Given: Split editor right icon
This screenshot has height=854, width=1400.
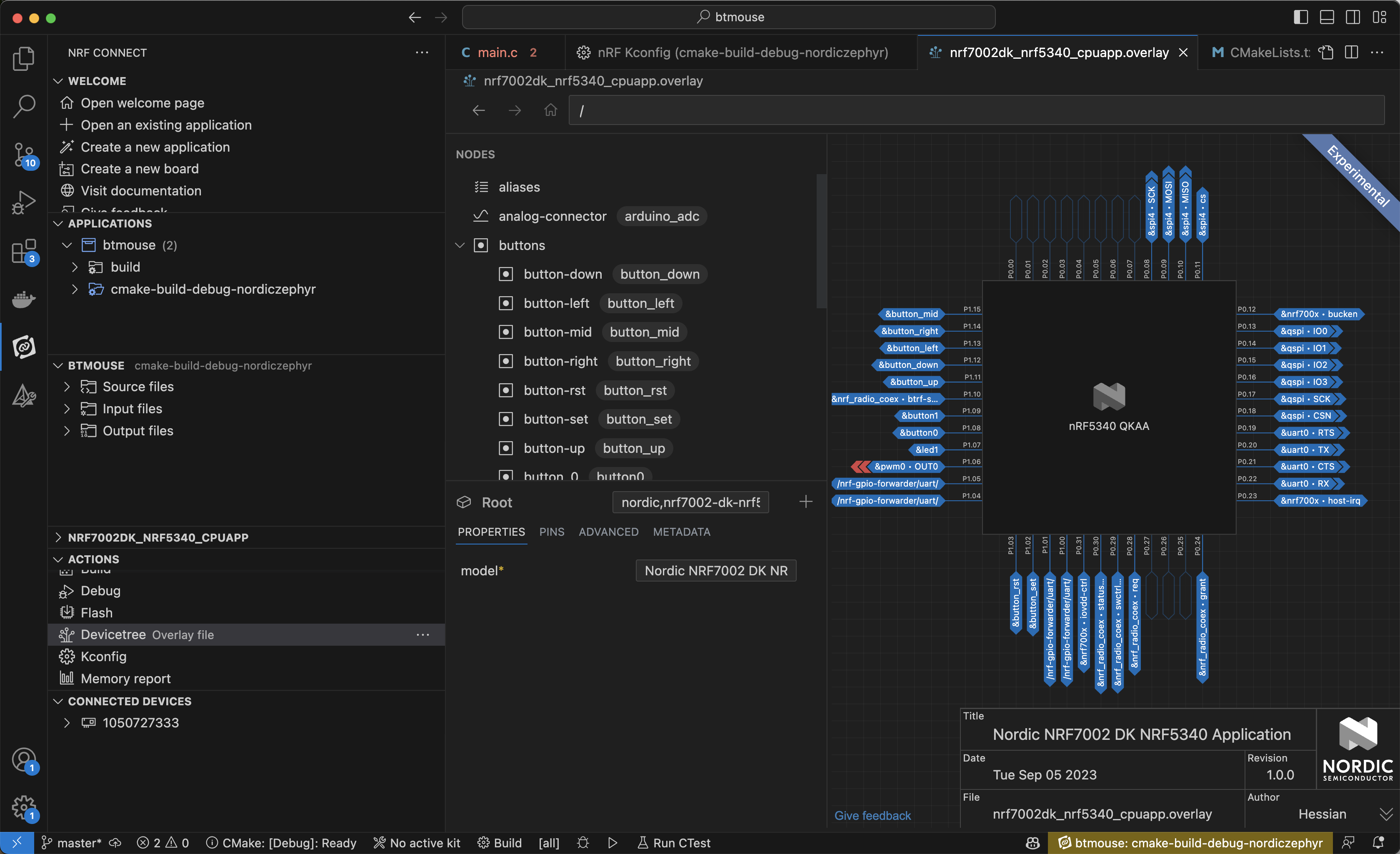Looking at the screenshot, I should [1352, 52].
